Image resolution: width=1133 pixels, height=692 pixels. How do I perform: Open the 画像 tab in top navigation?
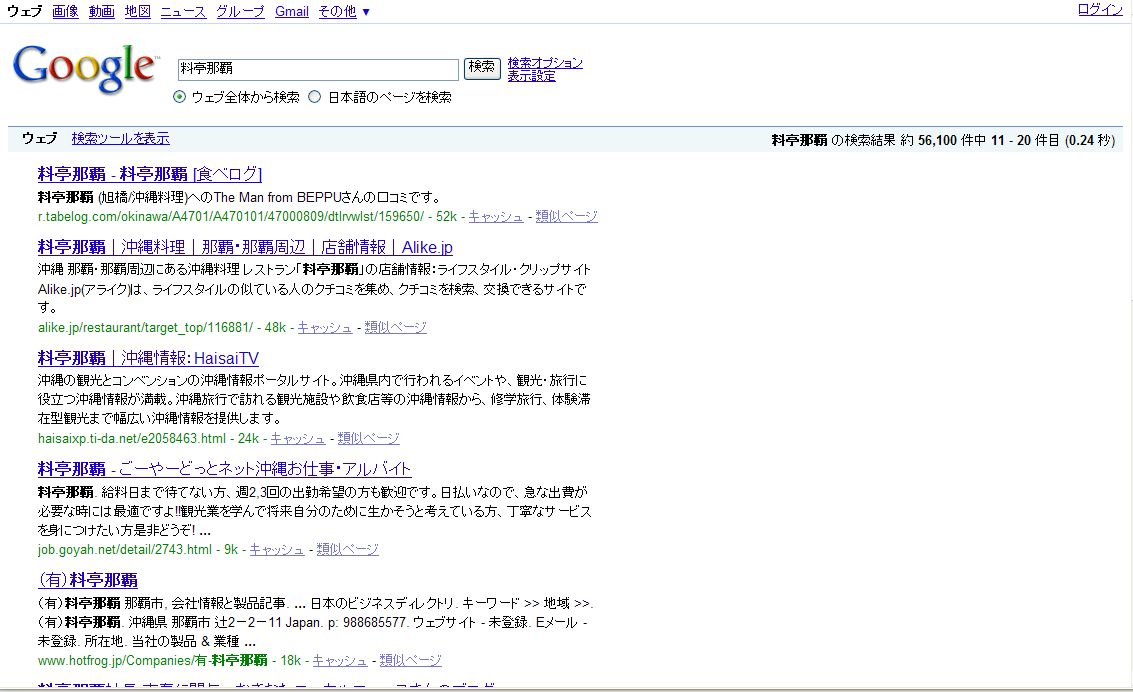tap(65, 12)
